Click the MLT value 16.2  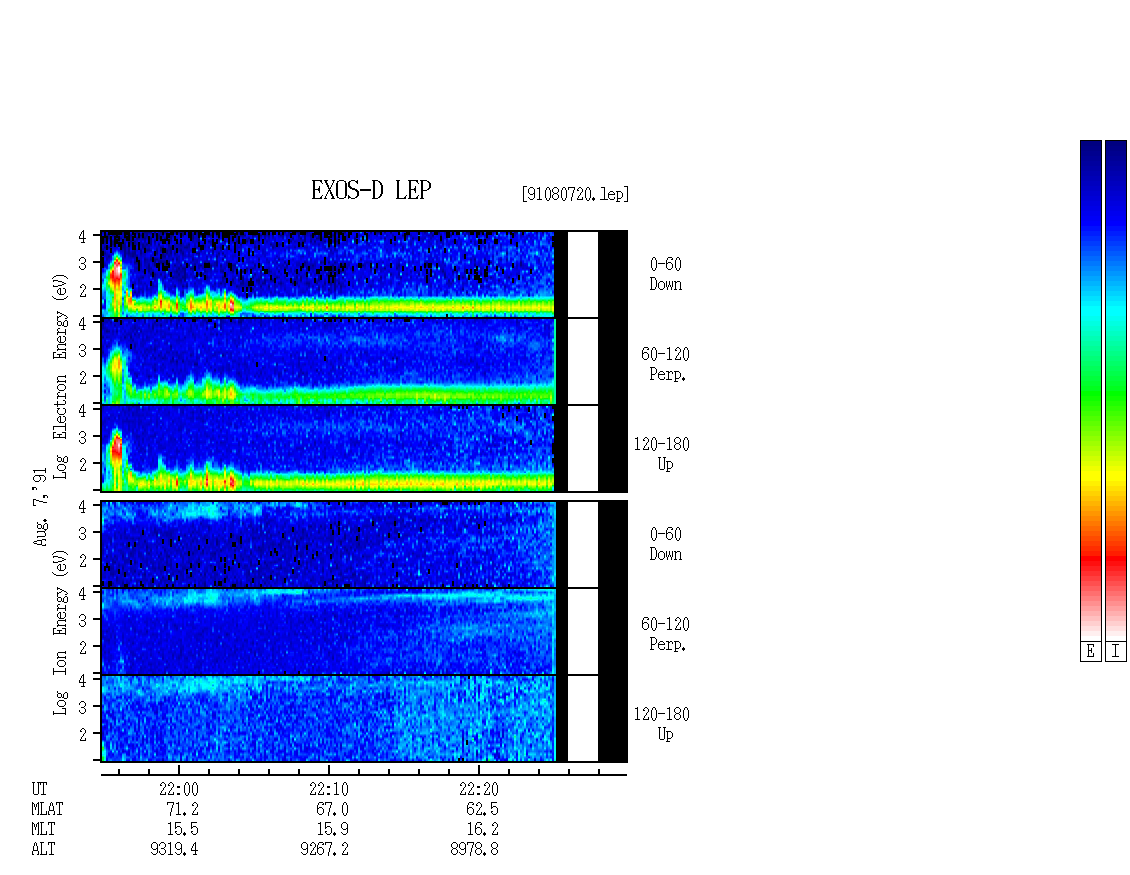point(482,830)
